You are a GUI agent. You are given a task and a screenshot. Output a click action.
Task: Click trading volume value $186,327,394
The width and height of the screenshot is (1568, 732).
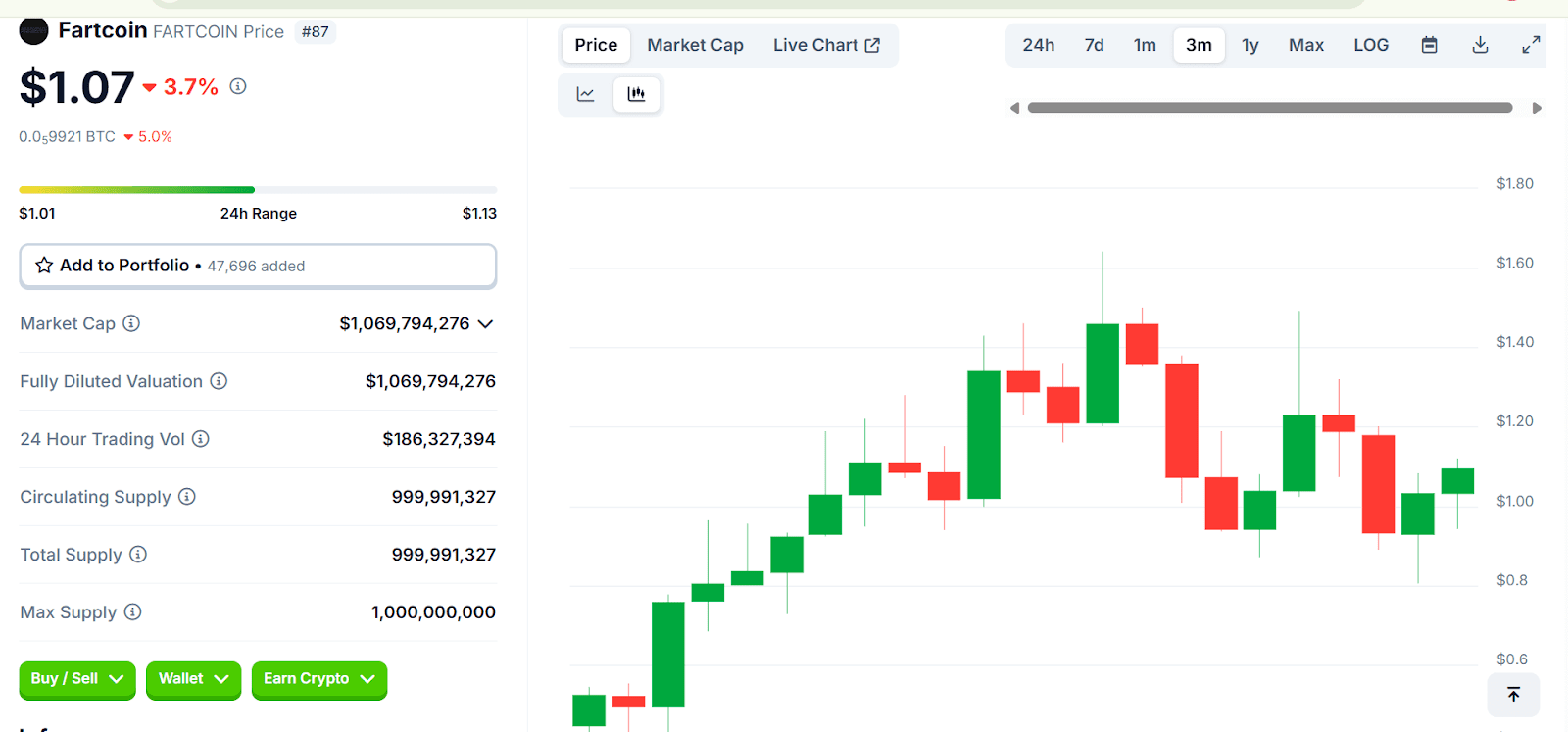[x=439, y=439]
